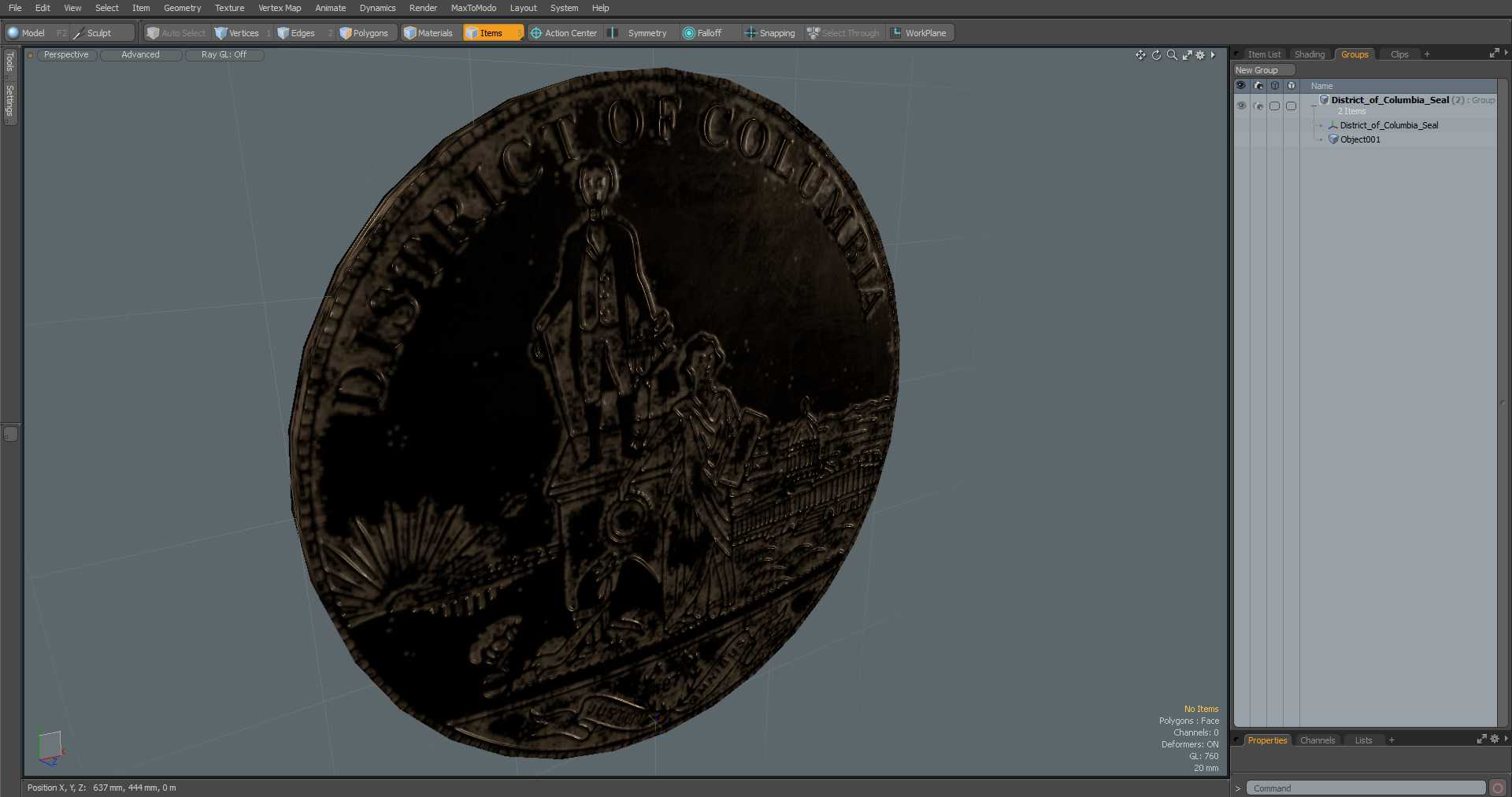Open the Action Center options

tap(564, 33)
